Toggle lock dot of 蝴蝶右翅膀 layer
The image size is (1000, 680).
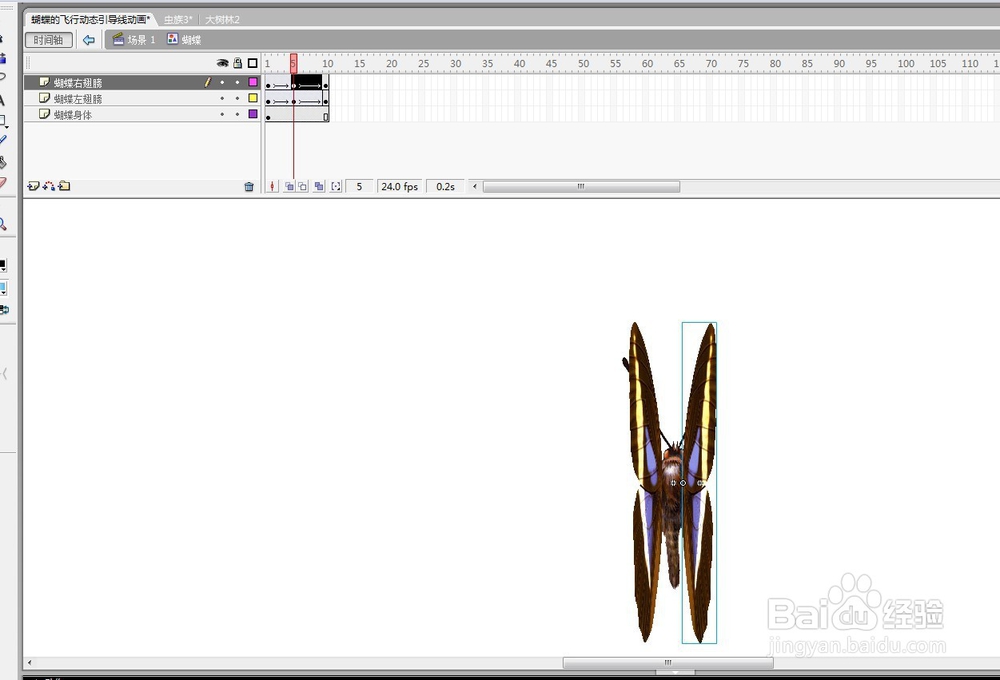click(x=237, y=82)
